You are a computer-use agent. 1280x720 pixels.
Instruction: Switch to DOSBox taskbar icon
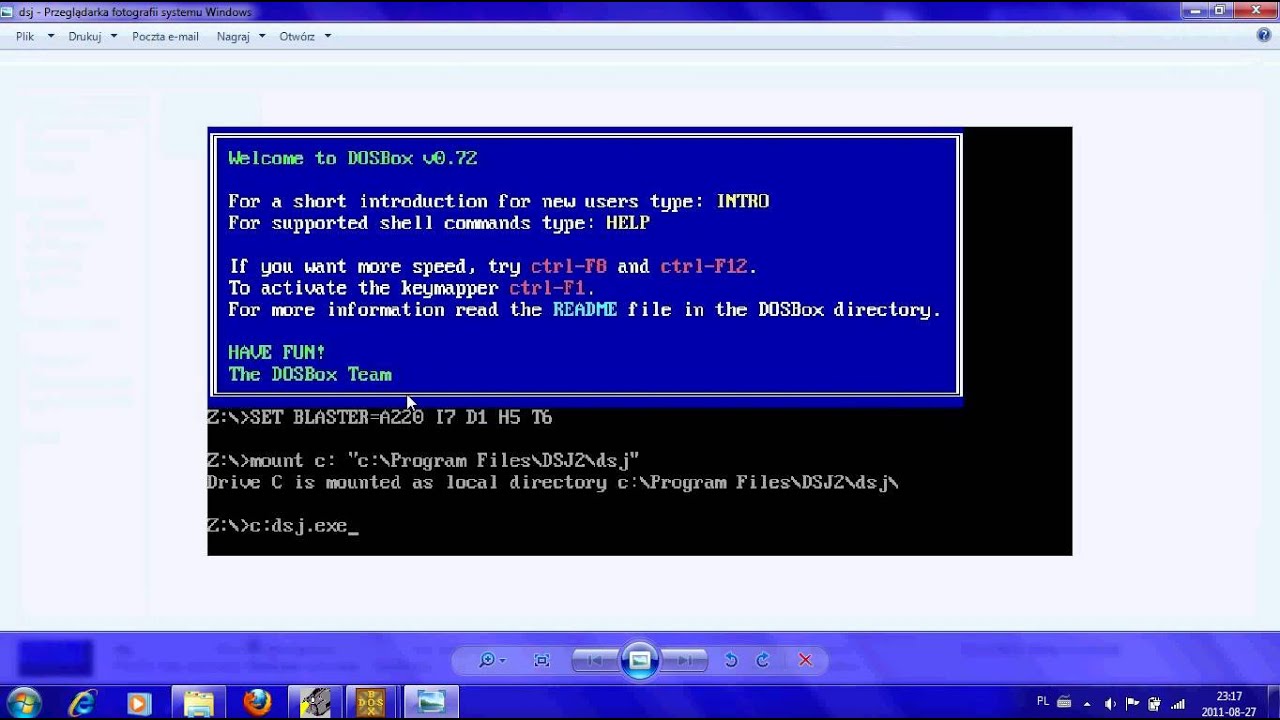[371, 703]
